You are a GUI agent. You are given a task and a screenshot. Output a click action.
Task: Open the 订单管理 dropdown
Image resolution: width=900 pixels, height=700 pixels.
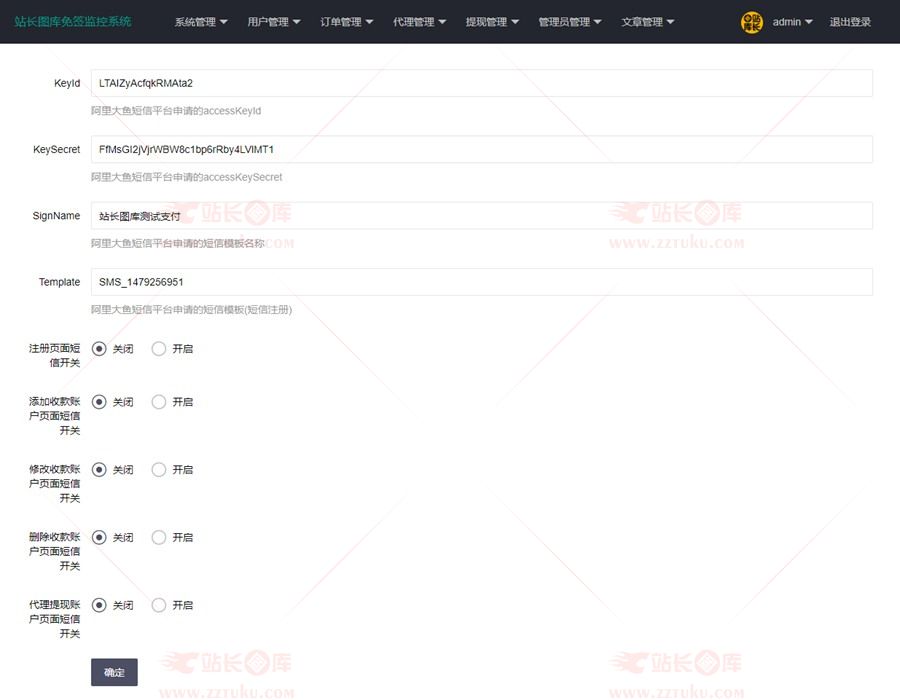tap(346, 22)
